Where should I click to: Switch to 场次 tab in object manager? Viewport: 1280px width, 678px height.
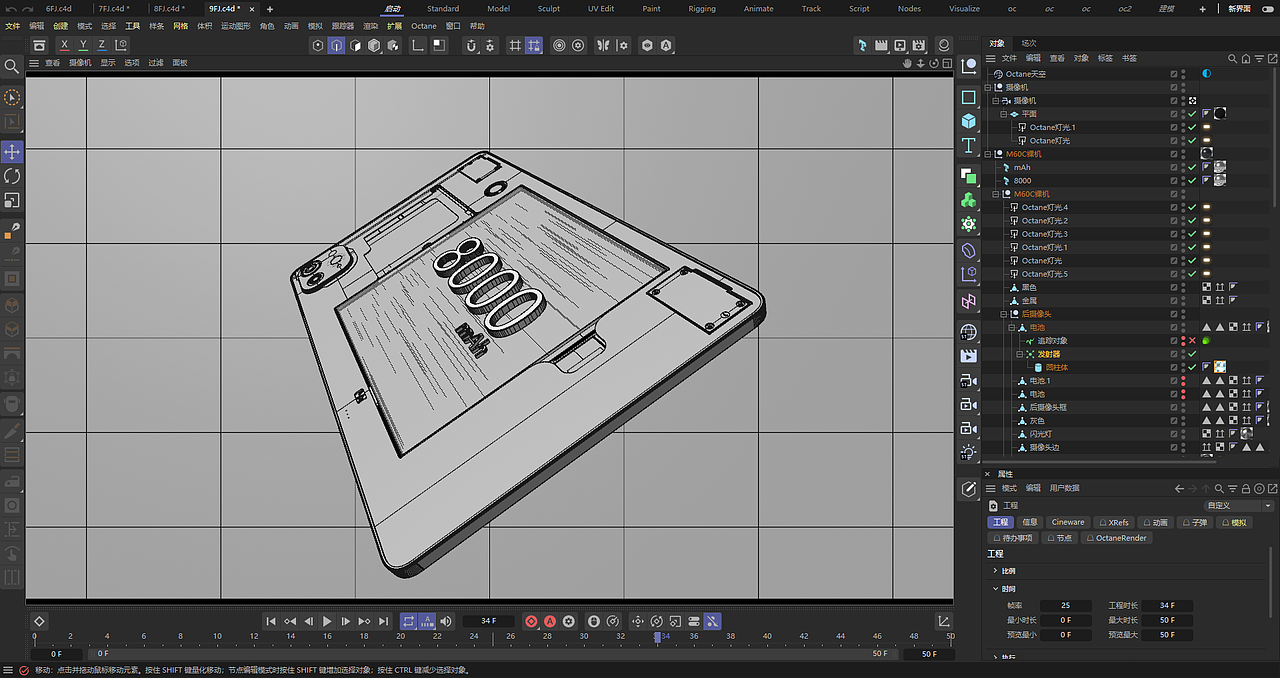1029,43
